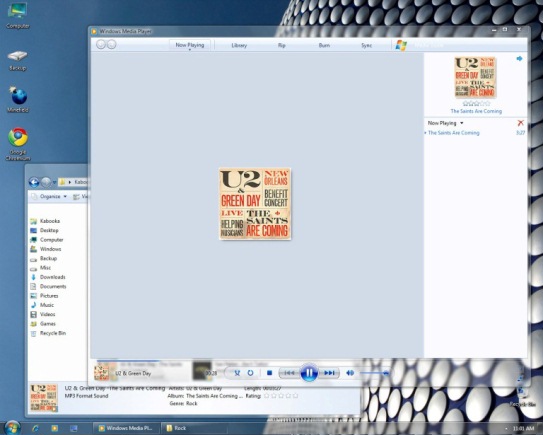Click the blue arrow in playlist pane
This screenshot has height=435, width=543.
[519, 59]
